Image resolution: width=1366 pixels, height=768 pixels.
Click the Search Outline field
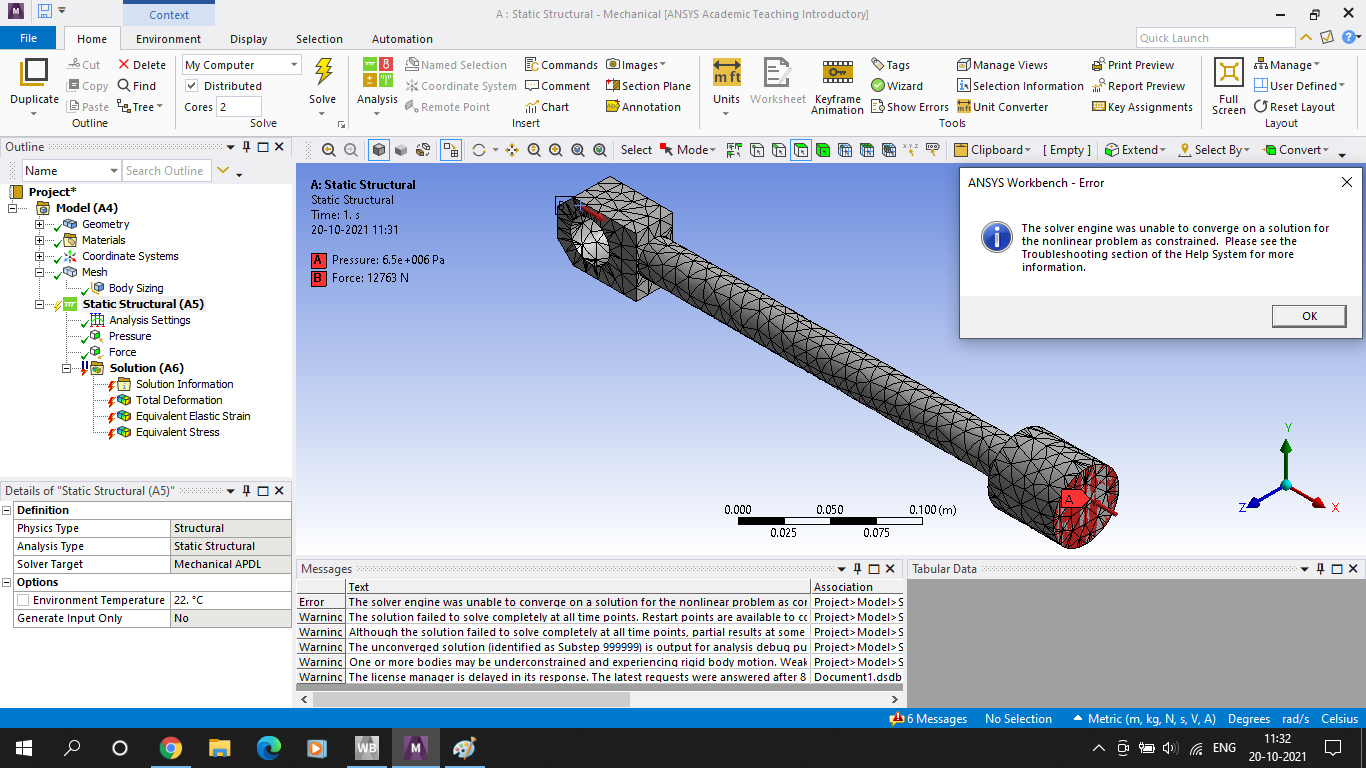pyautogui.click(x=167, y=171)
